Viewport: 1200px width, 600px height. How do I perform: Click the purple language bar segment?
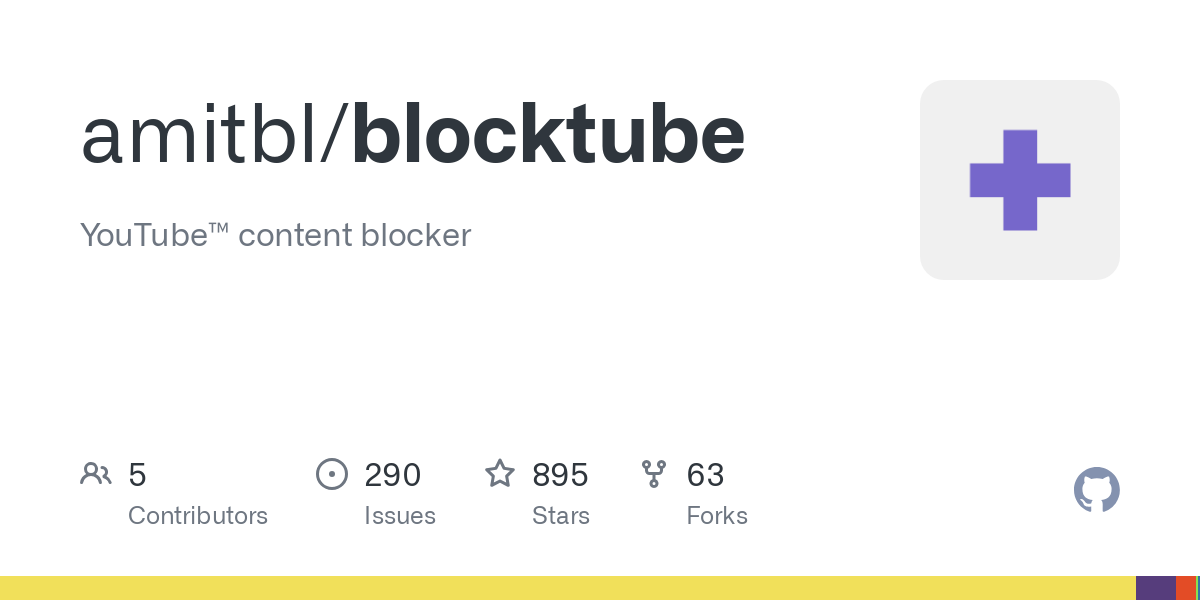point(1156,588)
